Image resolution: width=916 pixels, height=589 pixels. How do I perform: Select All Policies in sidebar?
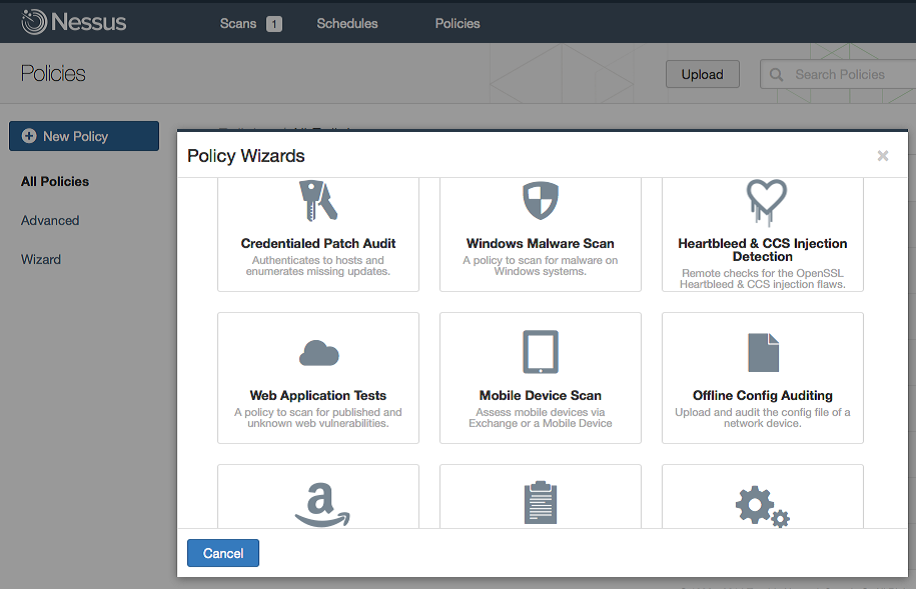pos(55,182)
